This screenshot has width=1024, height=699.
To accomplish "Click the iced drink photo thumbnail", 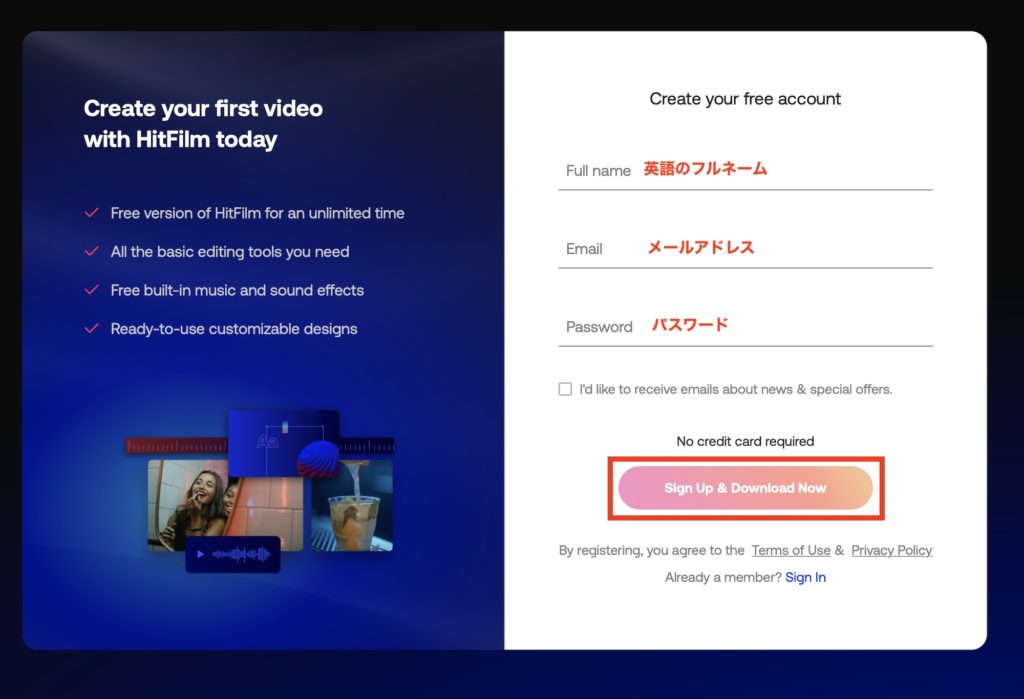I will [x=352, y=505].
